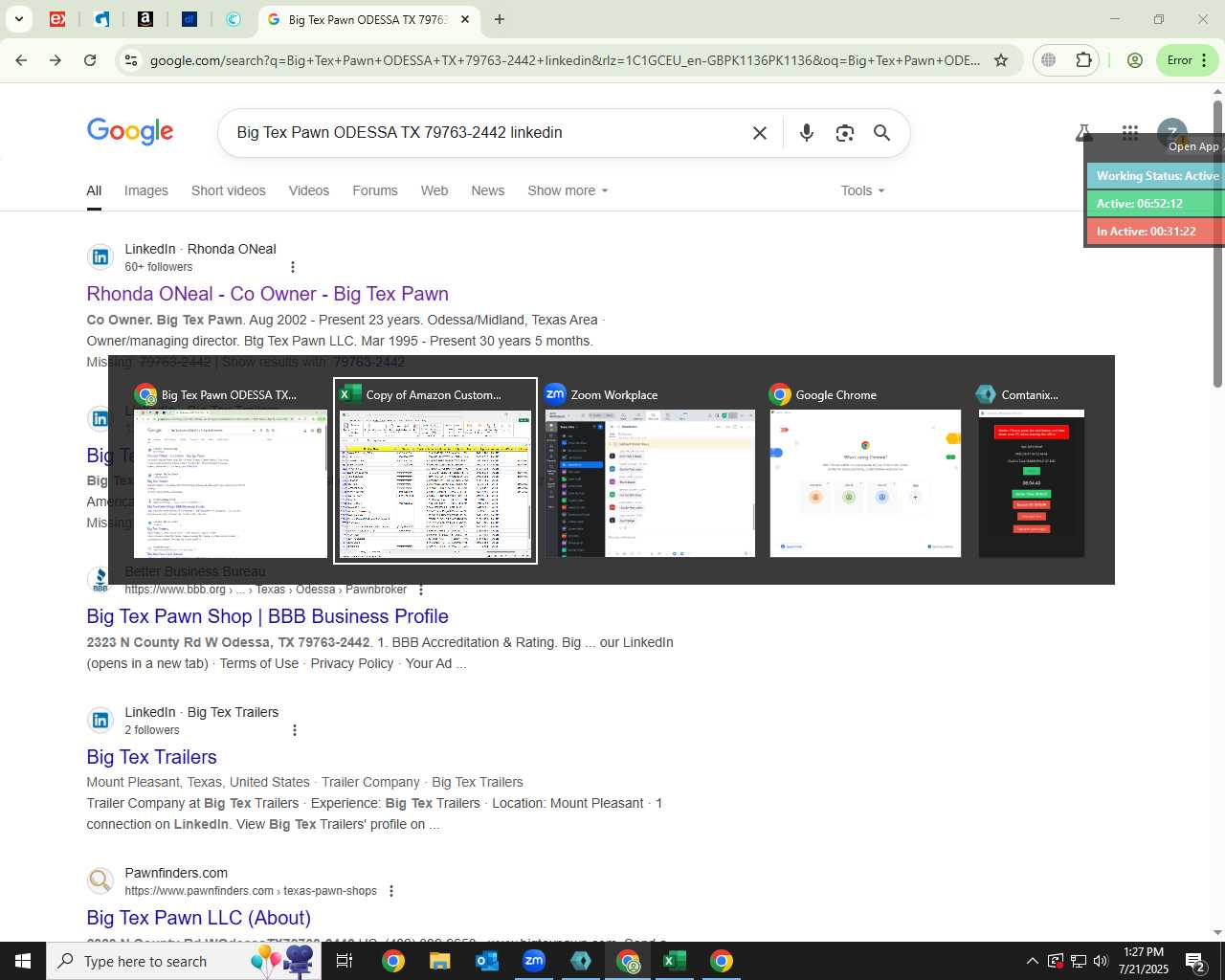Viewport: 1225px width, 980px height.
Task: Open Big Tex Pawn Shop BBB Business Profile link
Action: pyautogui.click(x=268, y=616)
